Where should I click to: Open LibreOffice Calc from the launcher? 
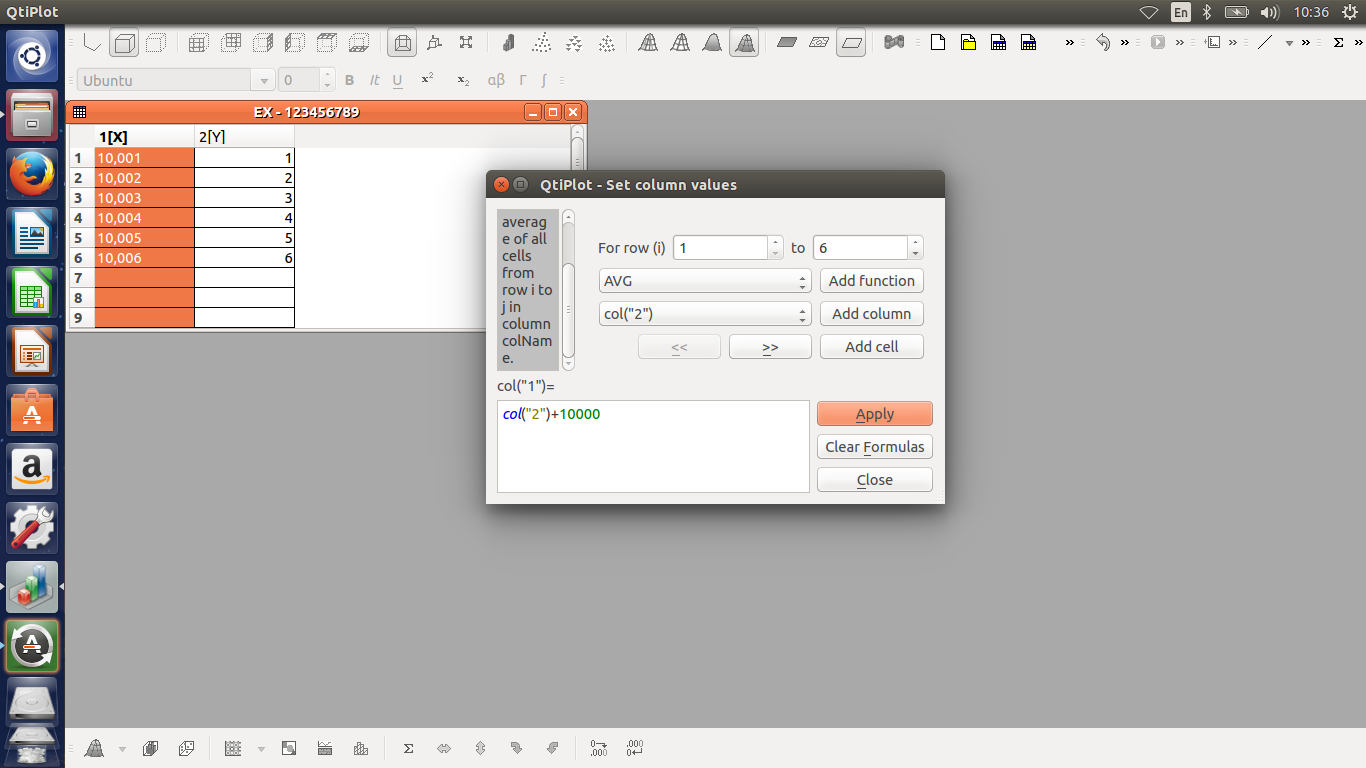[x=33, y=294]
